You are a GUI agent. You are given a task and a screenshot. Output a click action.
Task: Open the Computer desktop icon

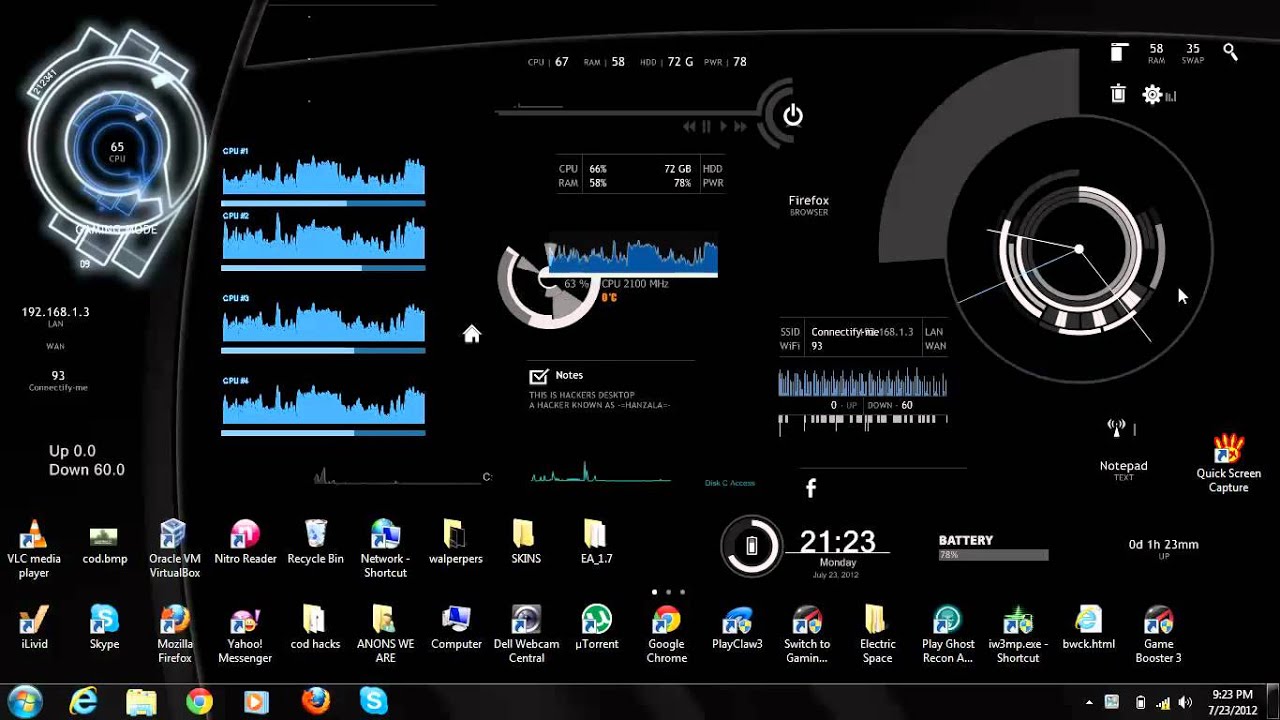coord(456,628)
